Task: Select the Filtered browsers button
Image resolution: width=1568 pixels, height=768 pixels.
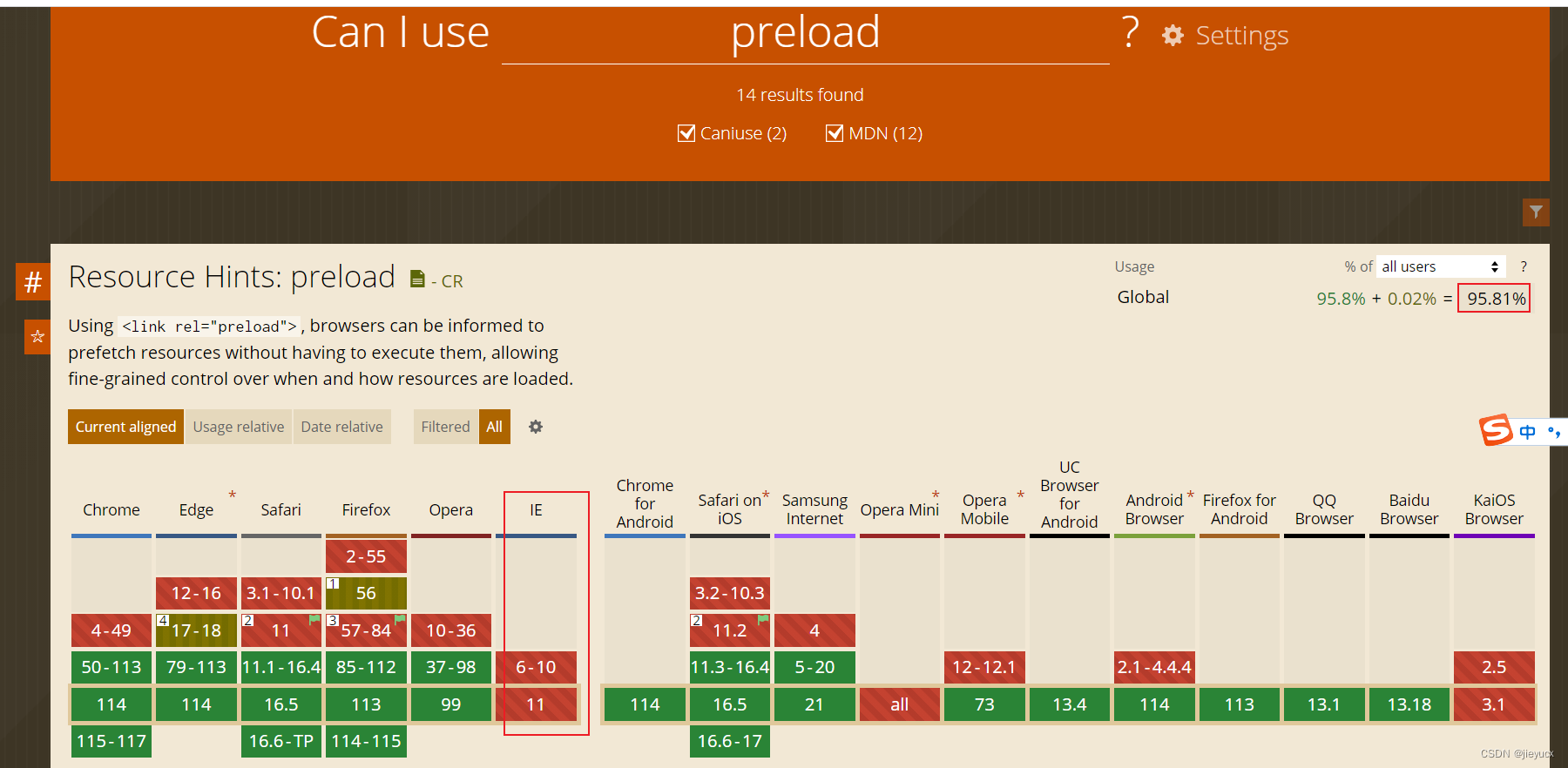Action: 445,427
